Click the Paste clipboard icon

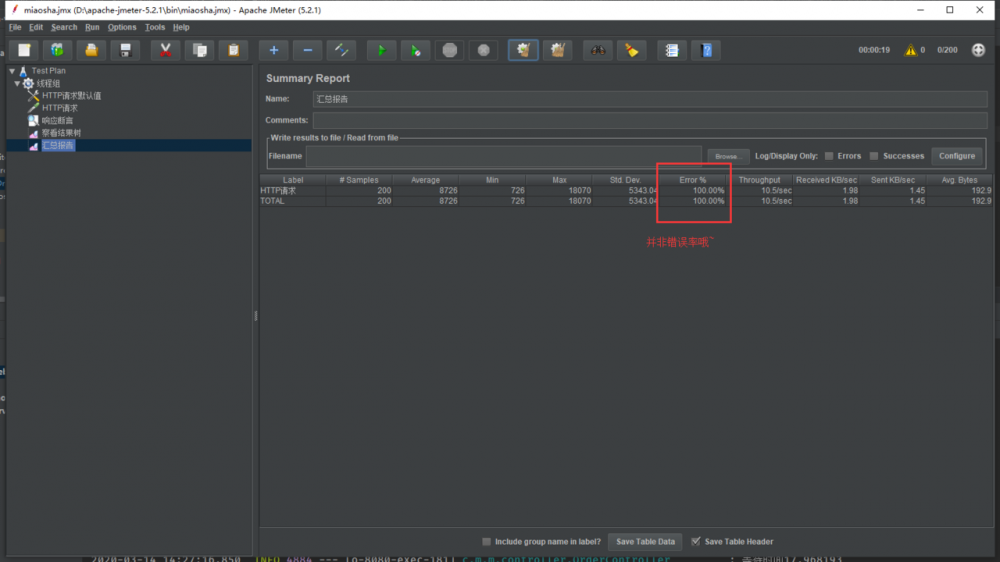coord(233,50)
